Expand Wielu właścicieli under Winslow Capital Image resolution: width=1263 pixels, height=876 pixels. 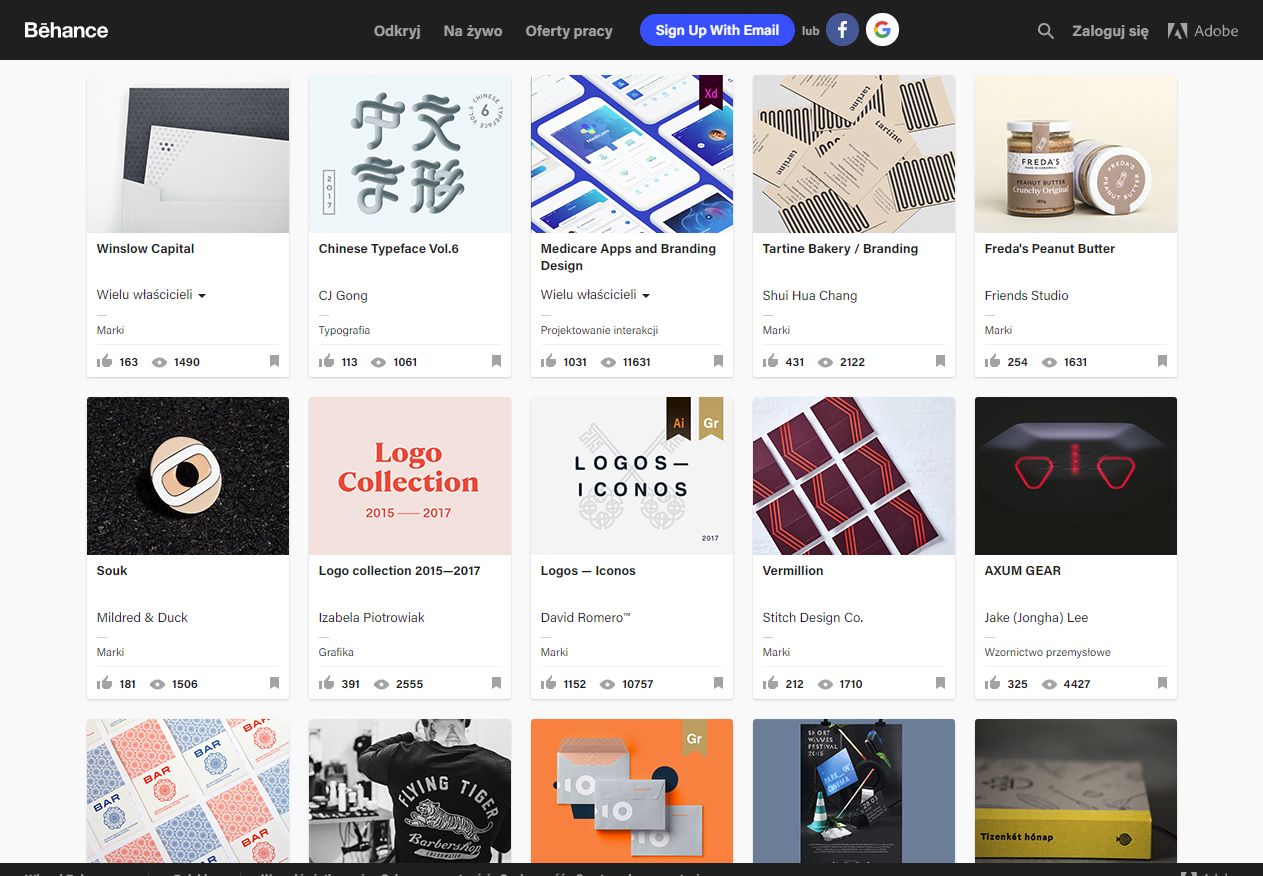151,295
